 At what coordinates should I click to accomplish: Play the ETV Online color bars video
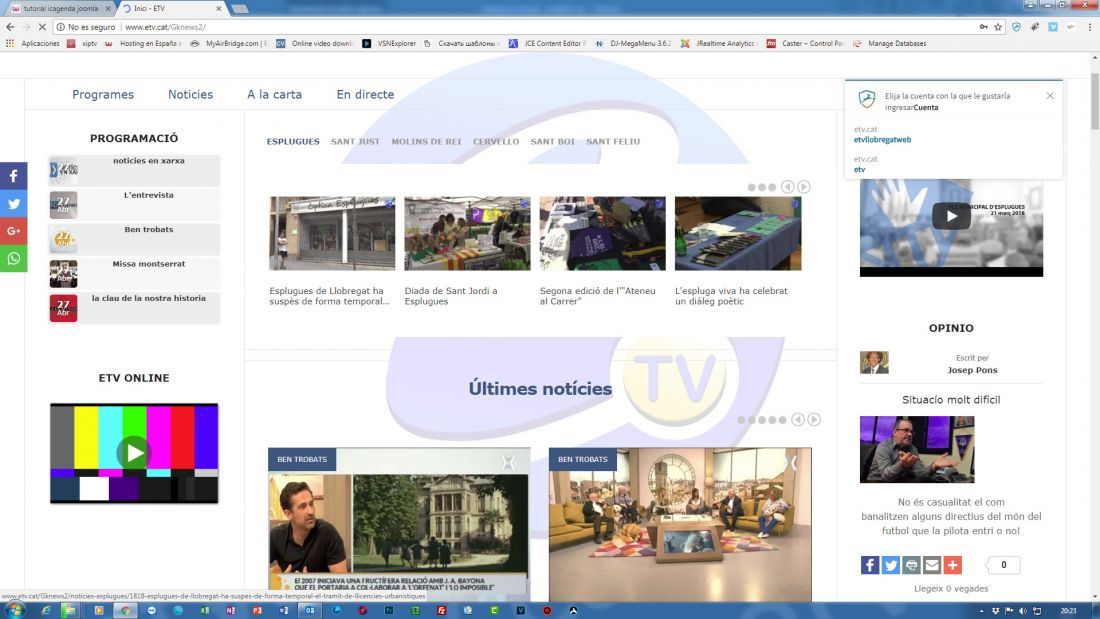[133, 453]
